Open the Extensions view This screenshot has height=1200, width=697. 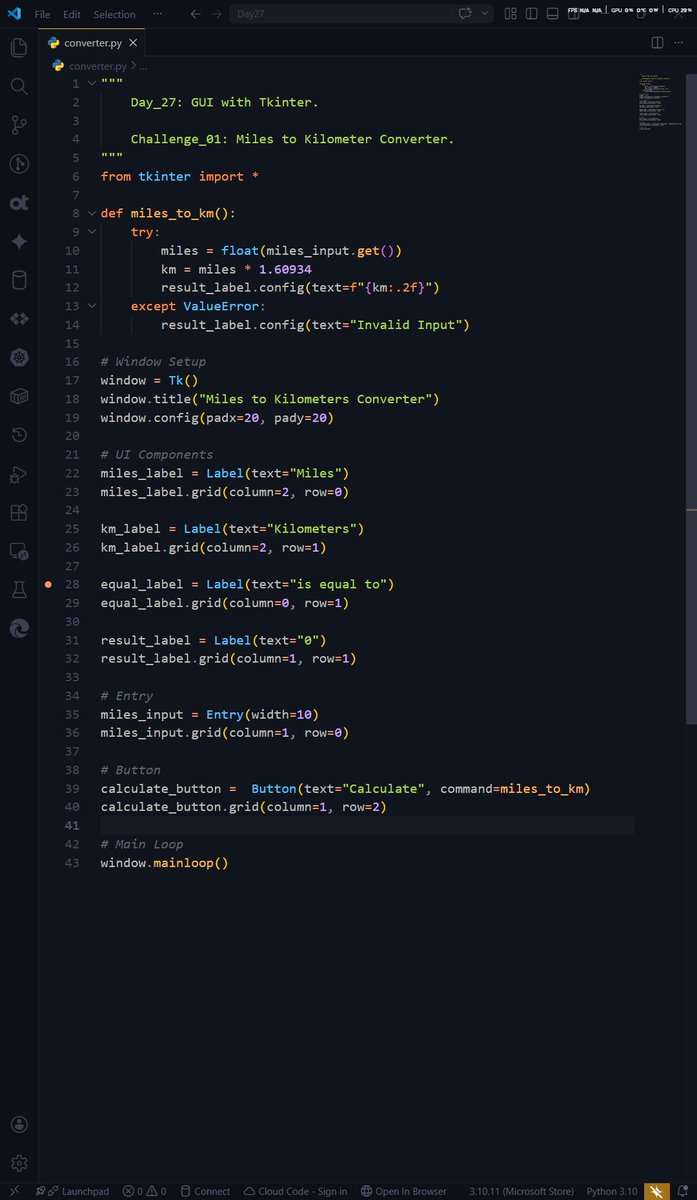pos(18,512)
